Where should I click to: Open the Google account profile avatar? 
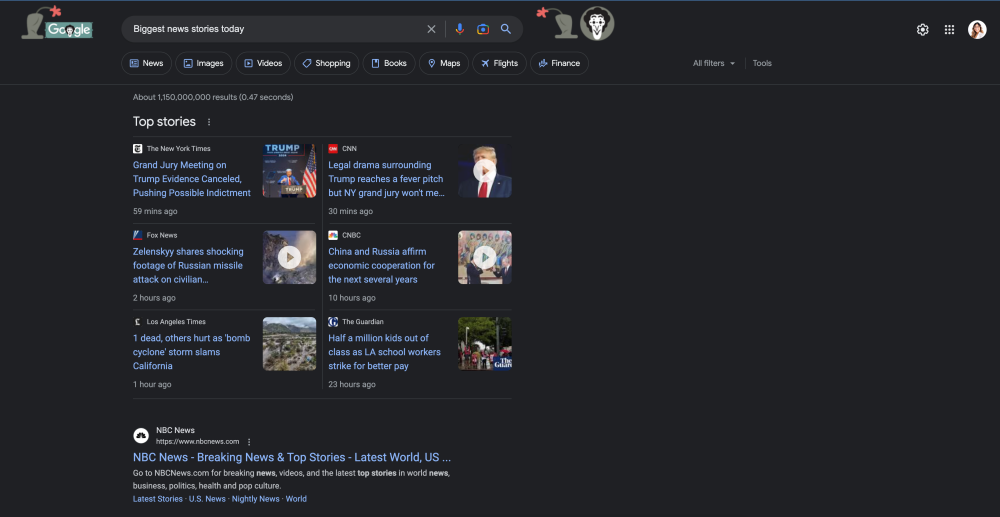(x=977, y=30)
